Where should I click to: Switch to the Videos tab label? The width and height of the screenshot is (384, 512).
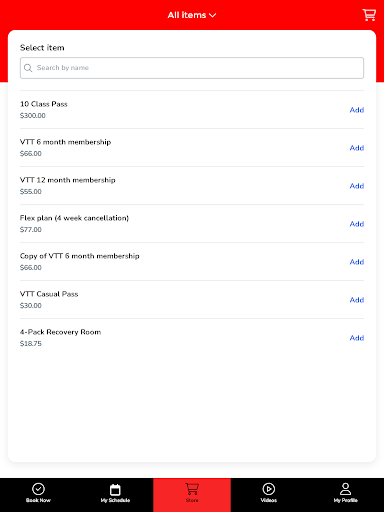pos(269,500)
